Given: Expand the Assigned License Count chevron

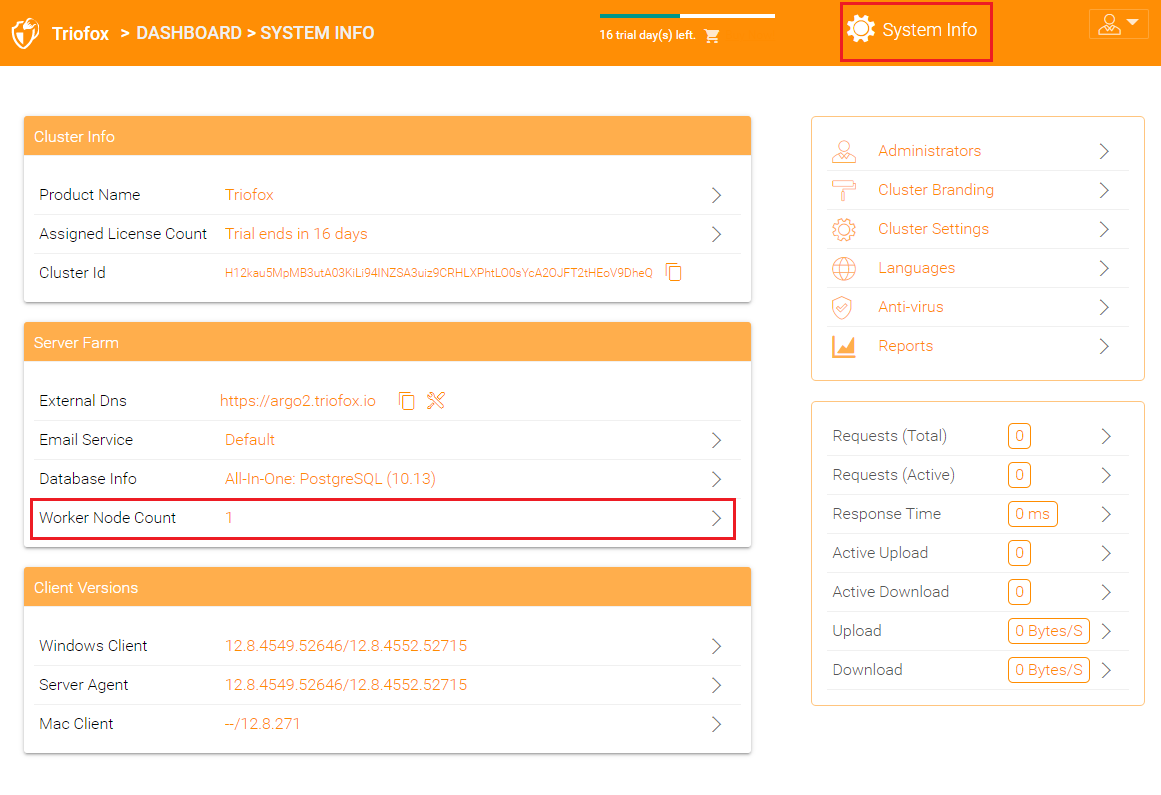Looking at the screenshot, I should point(716,234).
